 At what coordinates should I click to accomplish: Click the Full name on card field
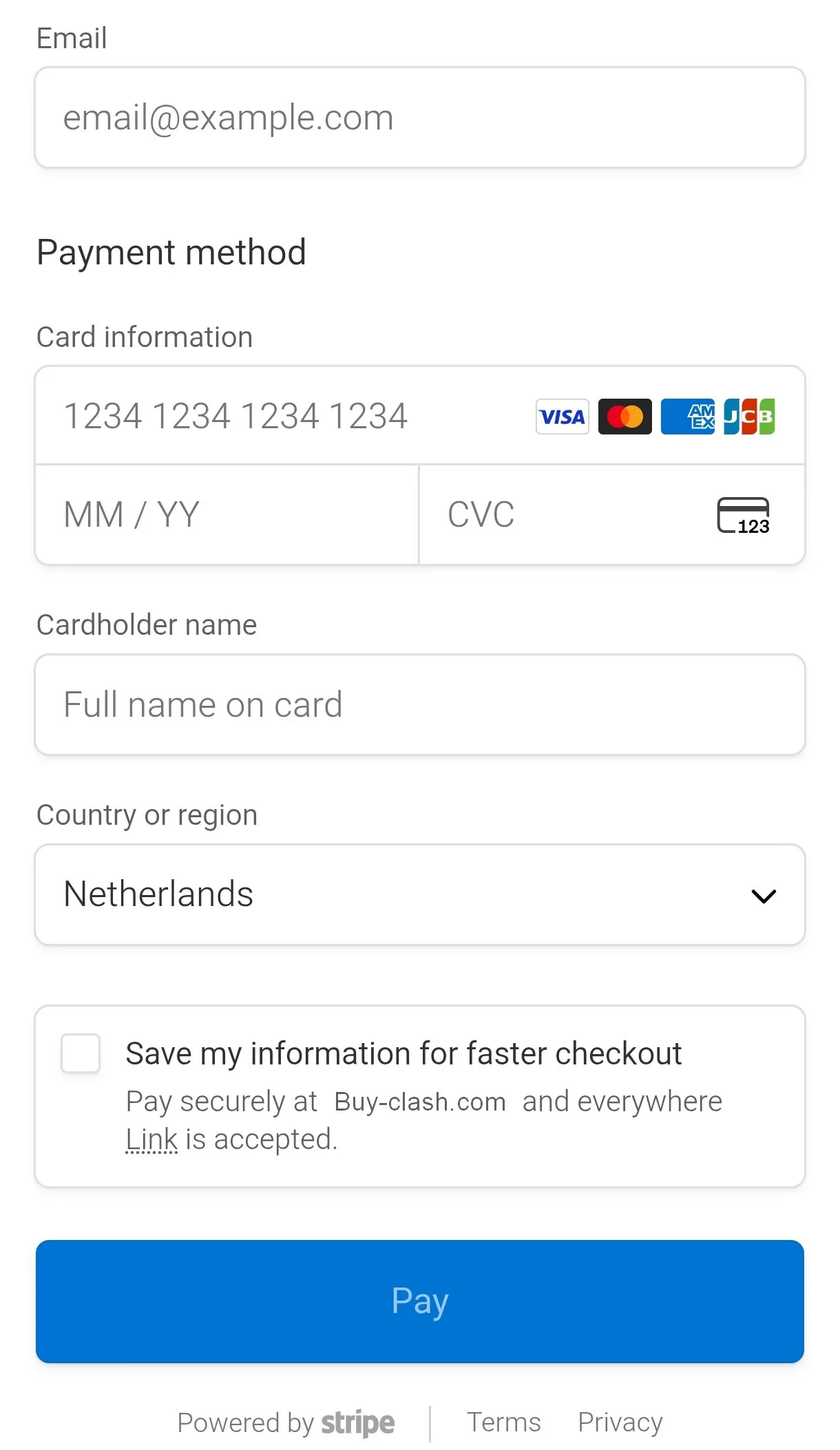coord(420,705)
